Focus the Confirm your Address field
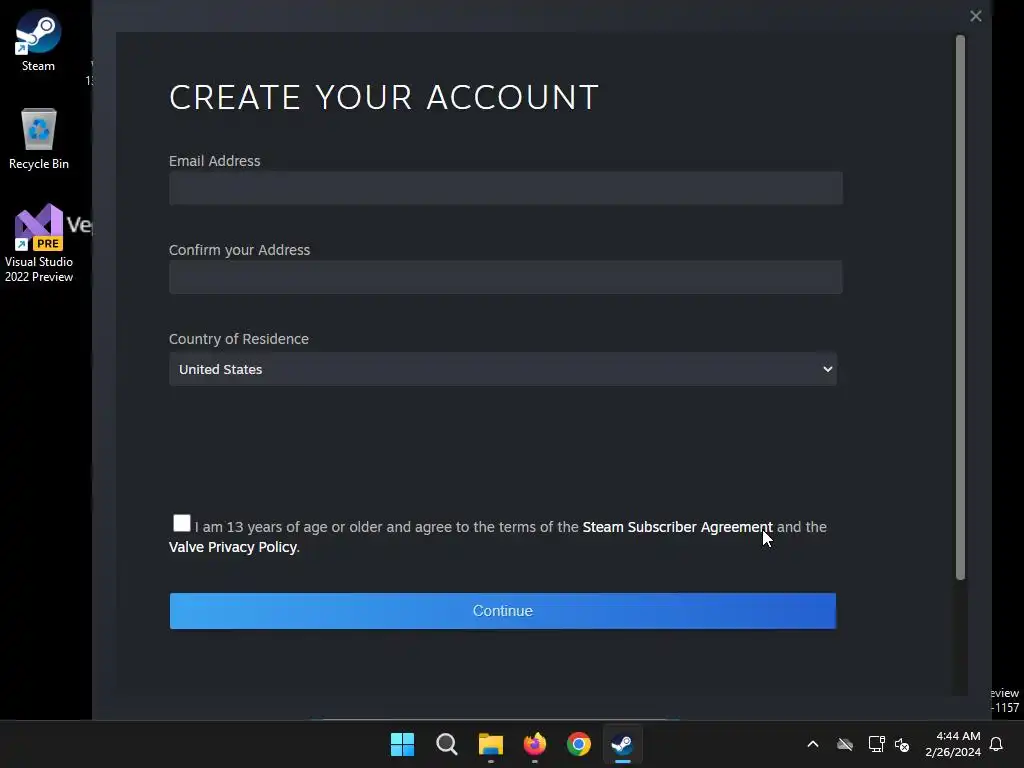 505,277
